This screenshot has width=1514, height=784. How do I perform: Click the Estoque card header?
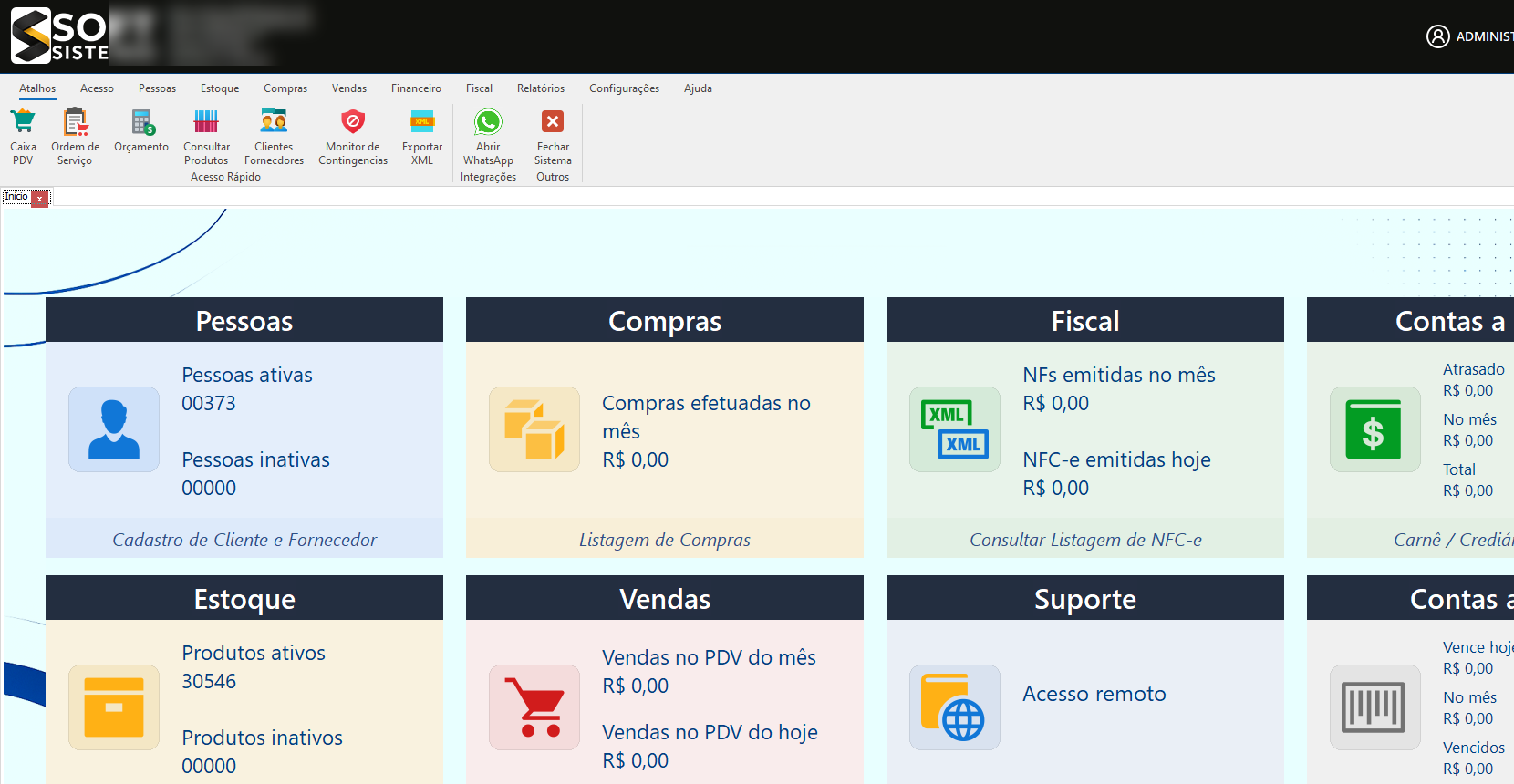(244, 598)
